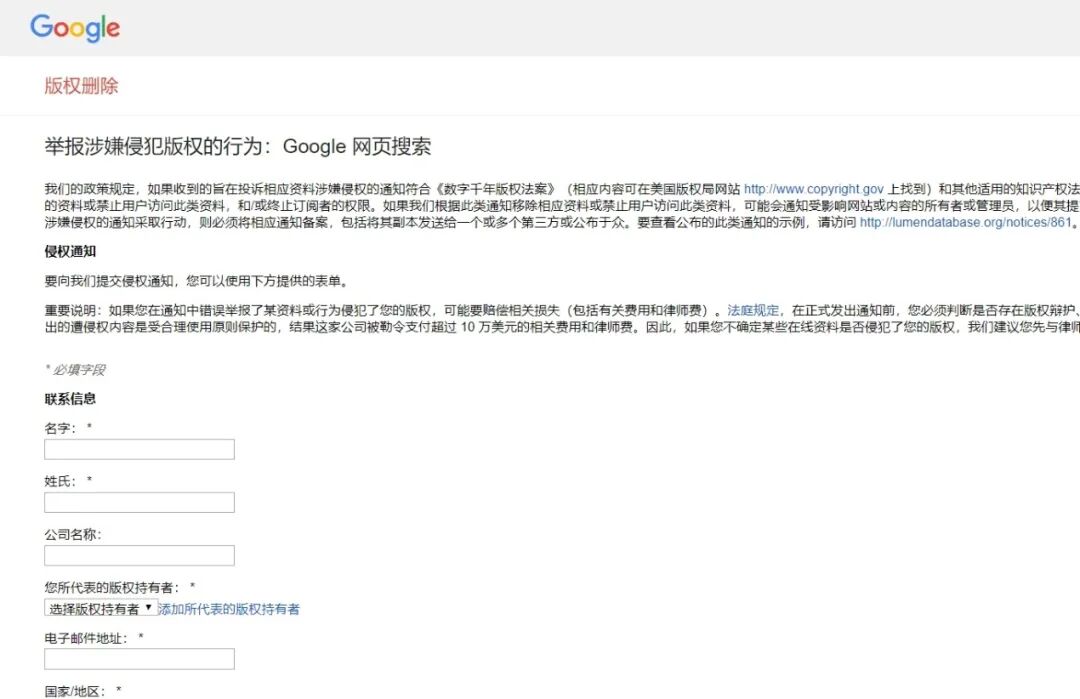Screen dimensions: 1080x699
Task: Open the copyright.gov link in the policy text
Action: [812, 187]
